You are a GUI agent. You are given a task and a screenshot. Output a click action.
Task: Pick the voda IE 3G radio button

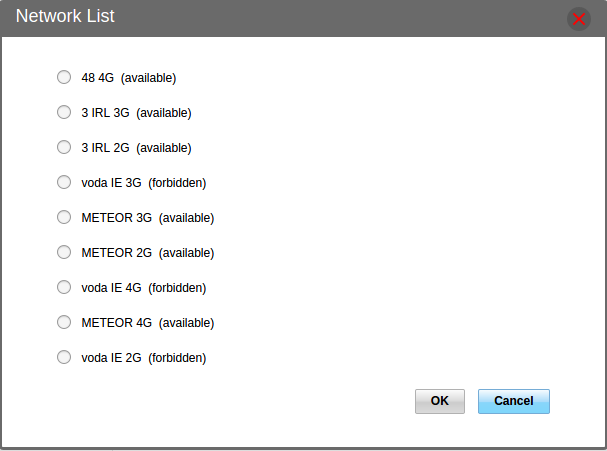[64, 182]
